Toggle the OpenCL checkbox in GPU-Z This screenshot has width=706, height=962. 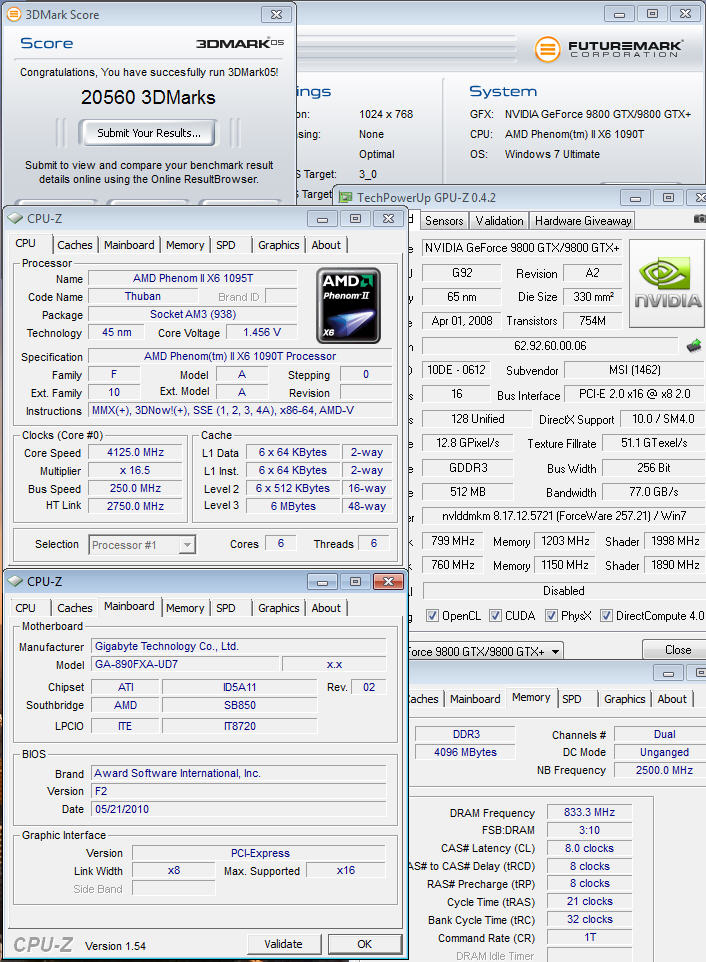click(x=432, y=615)
